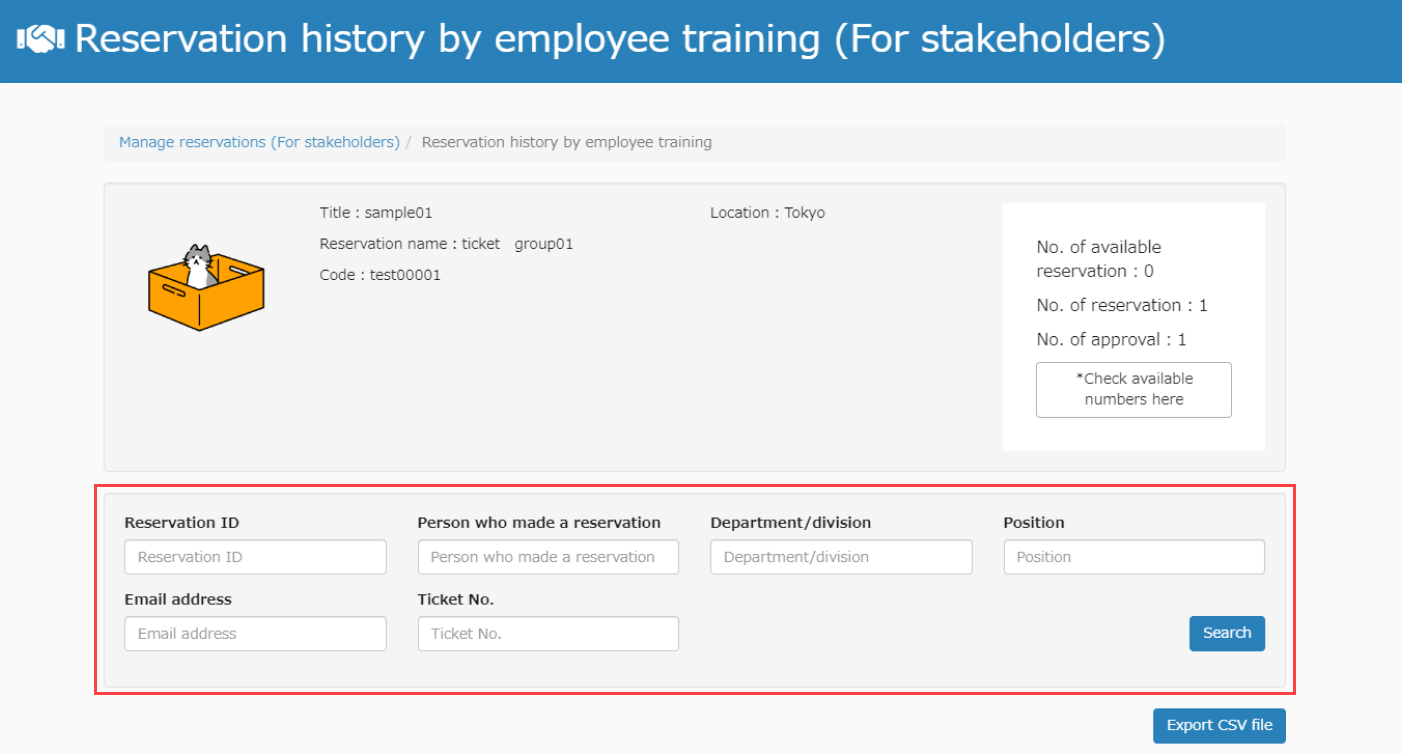Click the Location : Tokyo text

(x=767, y=213)
